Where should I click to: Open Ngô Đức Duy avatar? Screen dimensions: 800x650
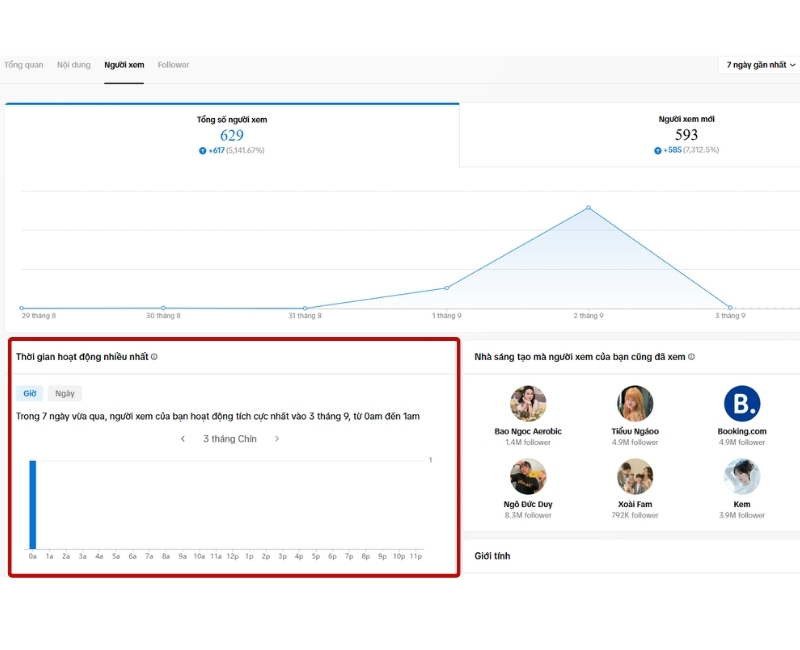pyautogui.click(x=528, y=477)
